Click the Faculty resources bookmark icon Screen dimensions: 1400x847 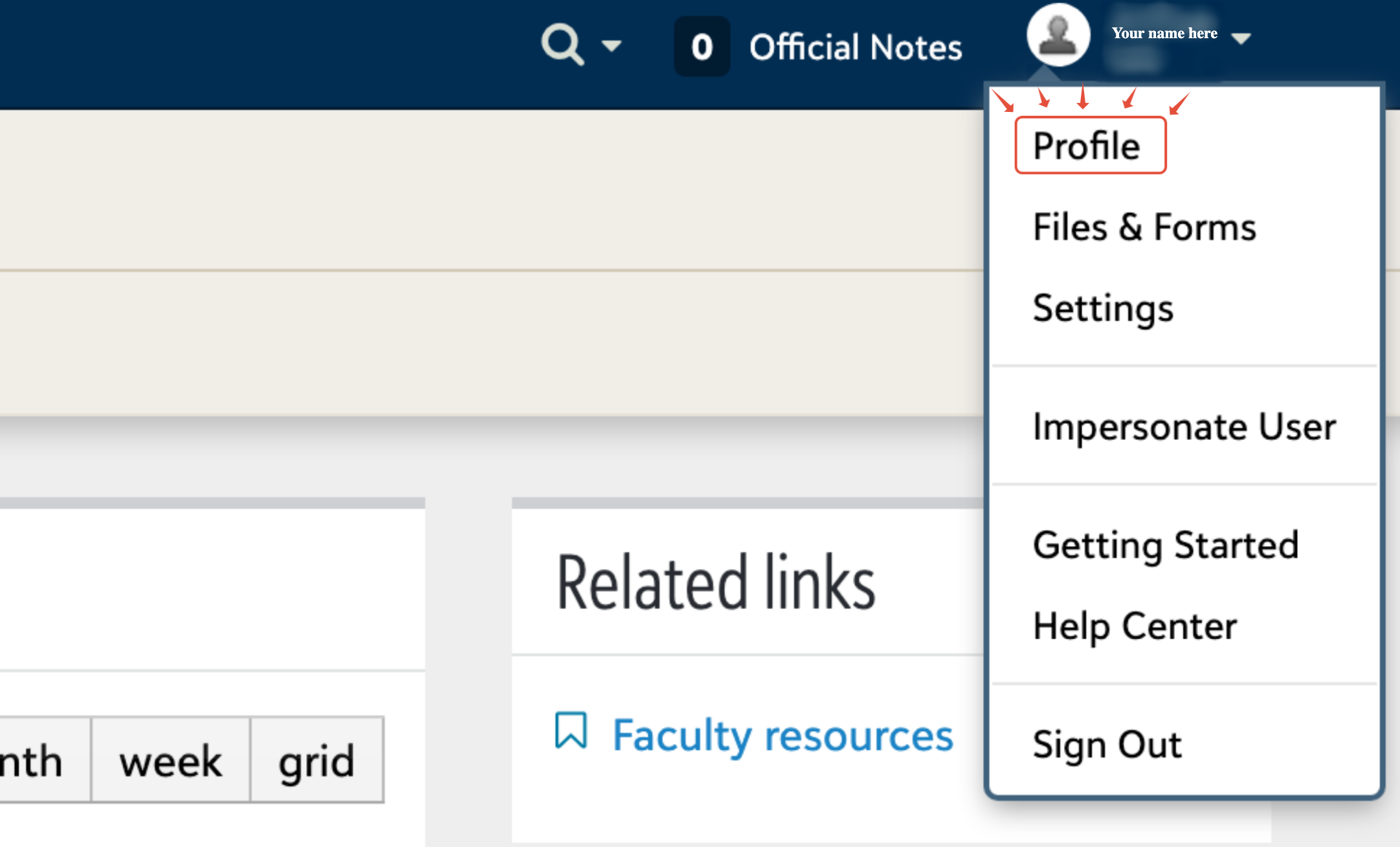click(571, 731)
